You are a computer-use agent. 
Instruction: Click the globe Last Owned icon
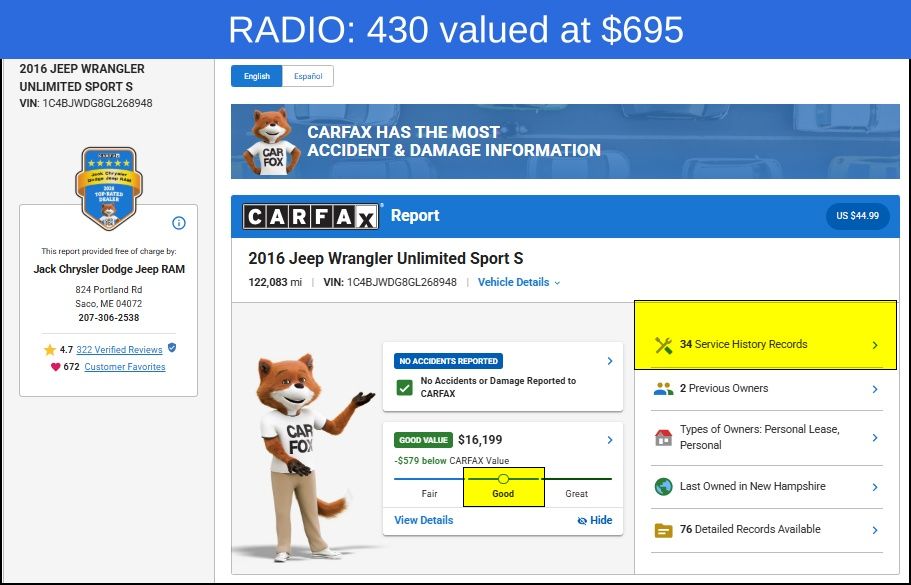pyautogui.click(x=663, y=487)
